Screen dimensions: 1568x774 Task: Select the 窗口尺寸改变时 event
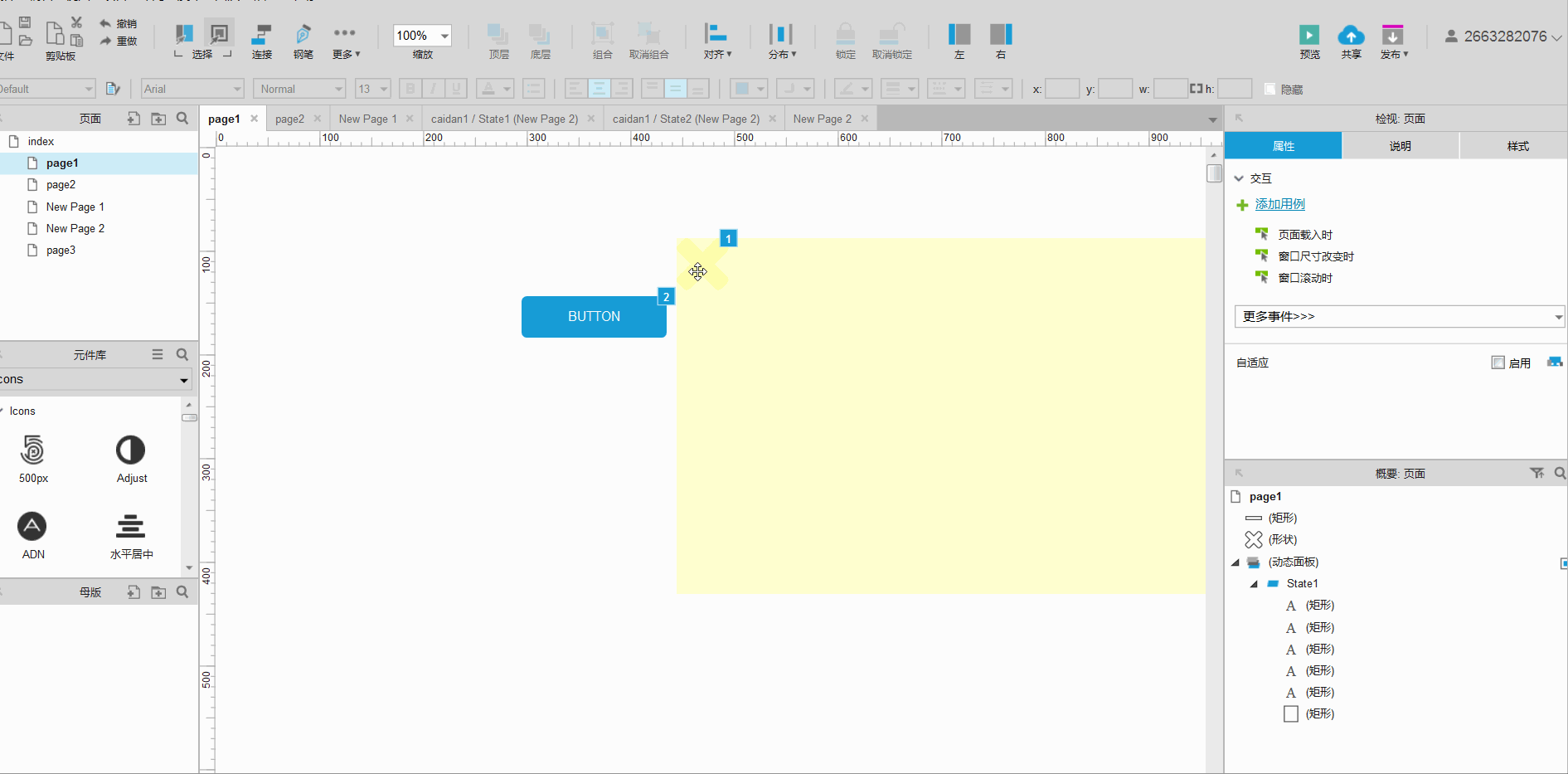coord(1316,256)
